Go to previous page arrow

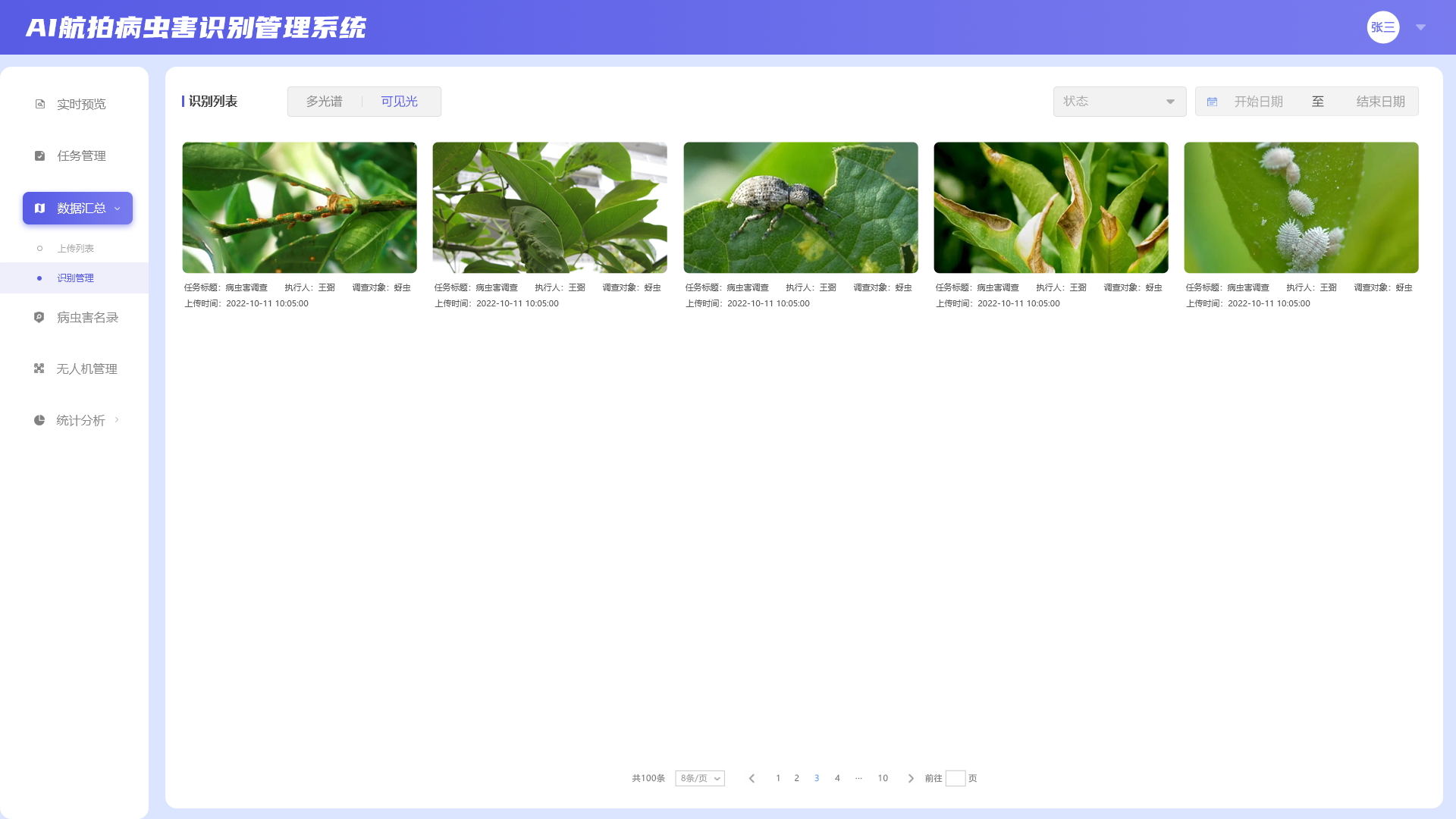752,778
